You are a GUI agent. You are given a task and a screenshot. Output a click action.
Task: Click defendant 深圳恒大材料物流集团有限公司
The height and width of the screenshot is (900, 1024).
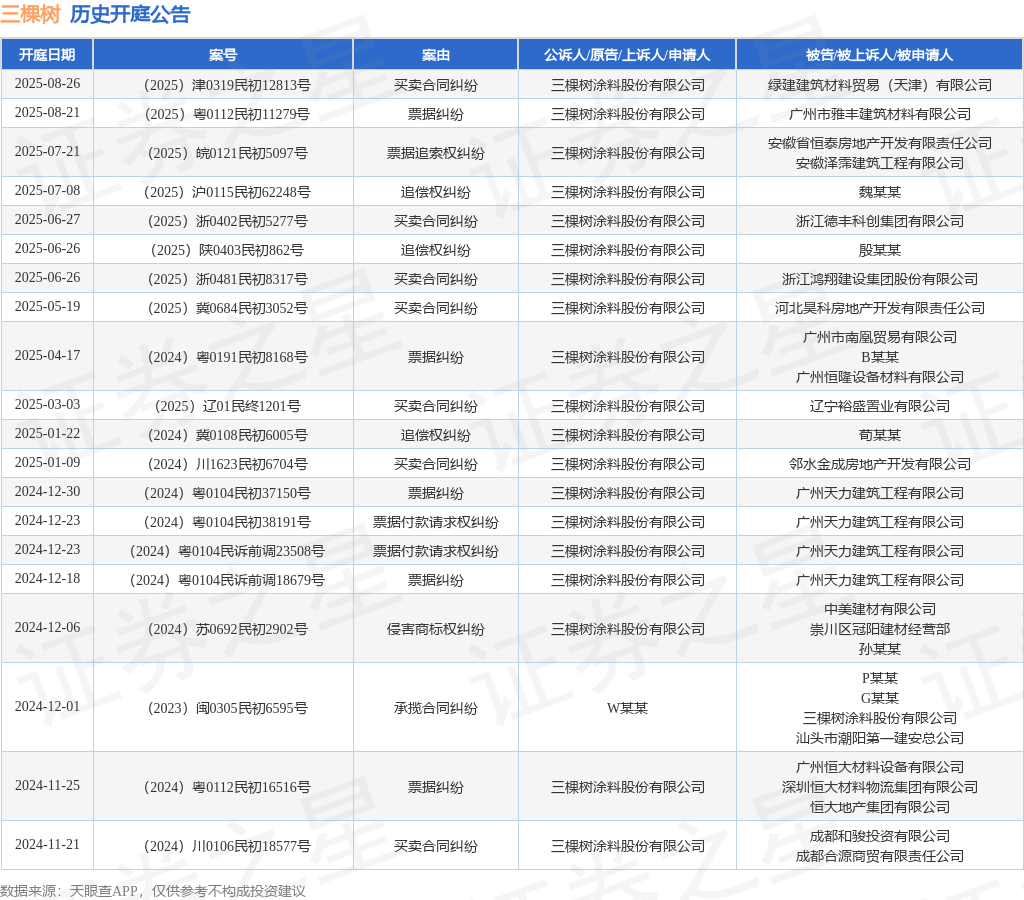coord(880,787)
